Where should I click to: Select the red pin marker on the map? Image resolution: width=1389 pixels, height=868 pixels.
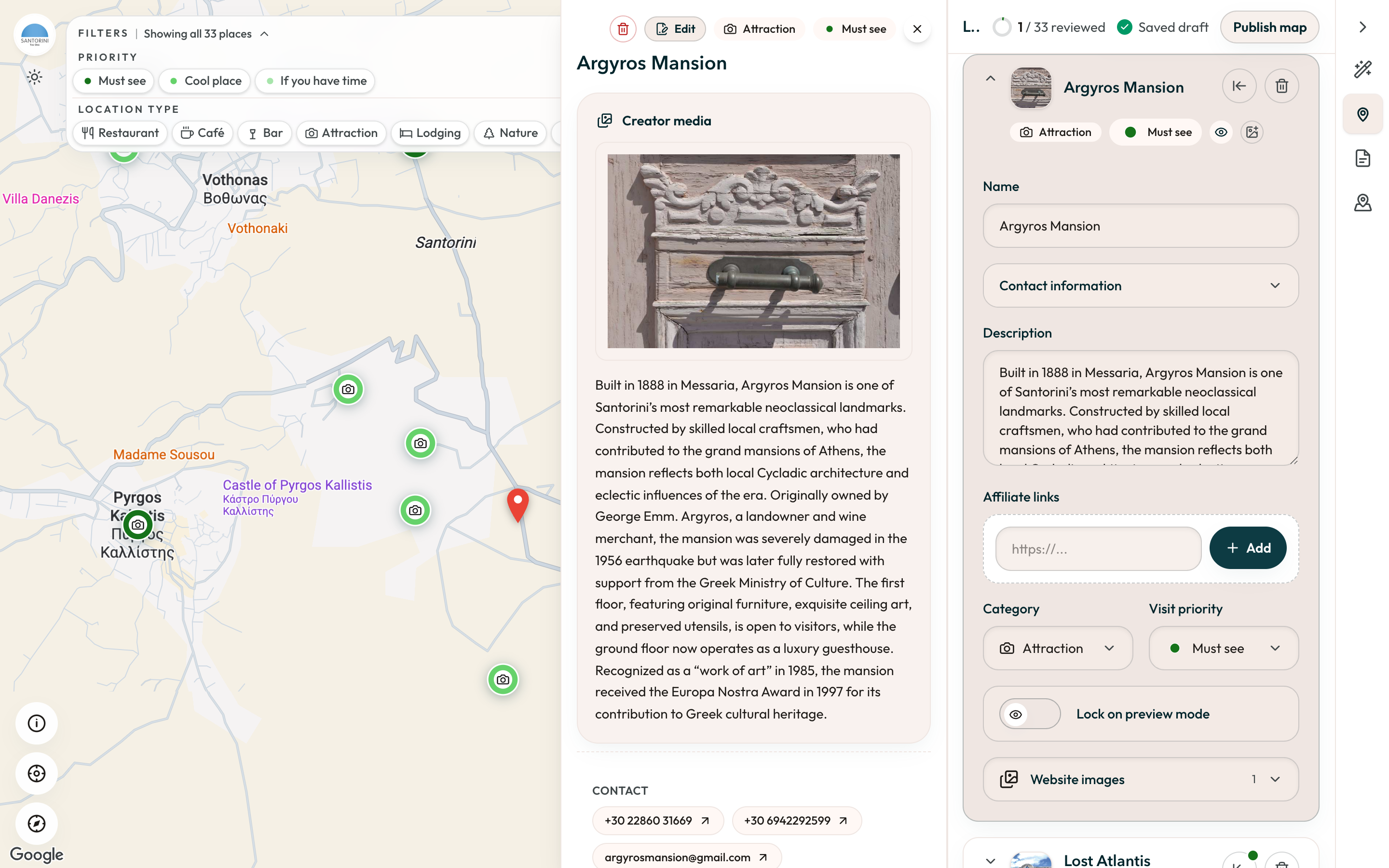tap(517, 505)
